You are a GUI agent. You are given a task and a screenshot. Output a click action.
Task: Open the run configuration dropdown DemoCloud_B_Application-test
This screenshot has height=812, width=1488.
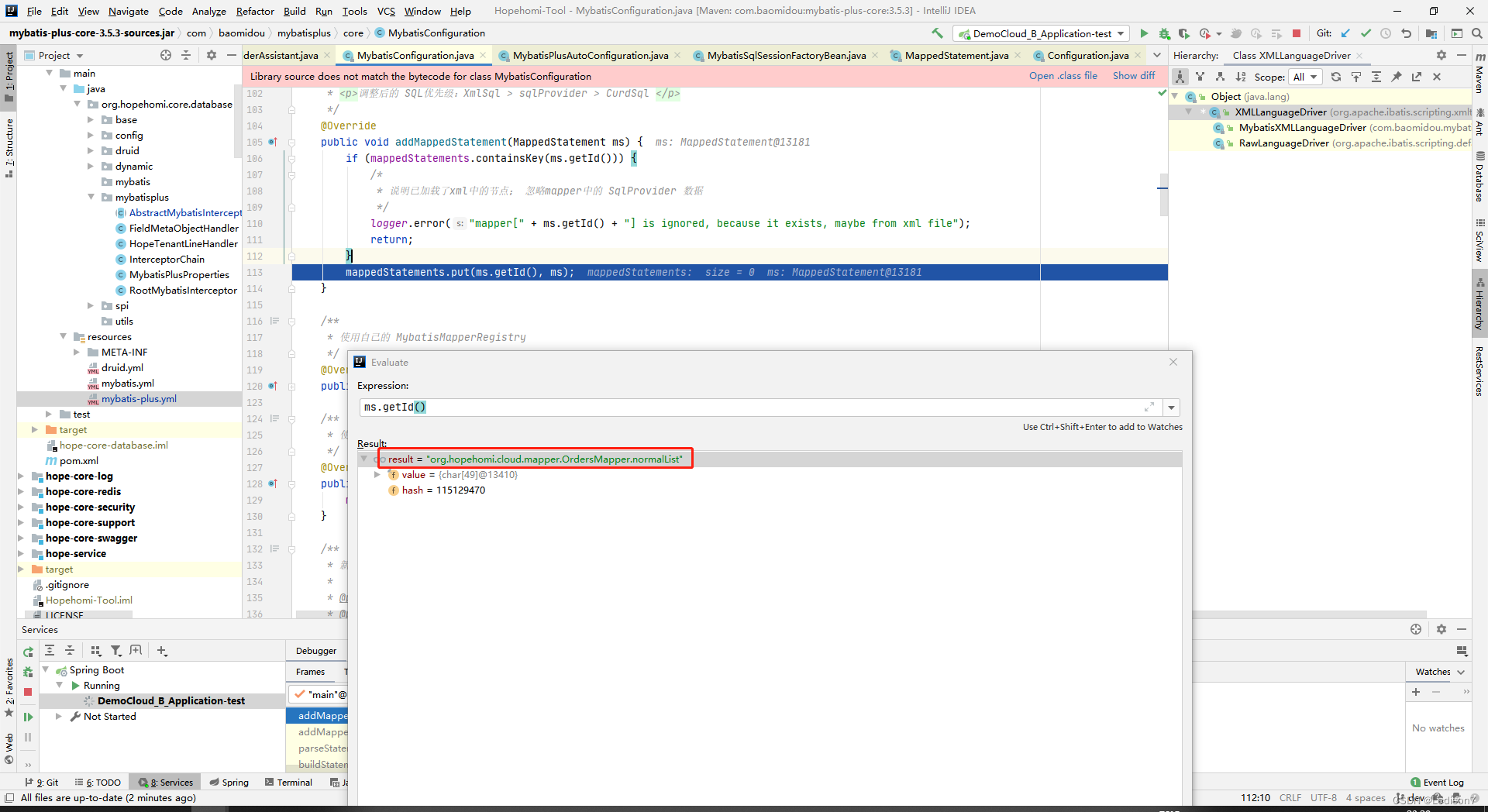pos(1041,33)
